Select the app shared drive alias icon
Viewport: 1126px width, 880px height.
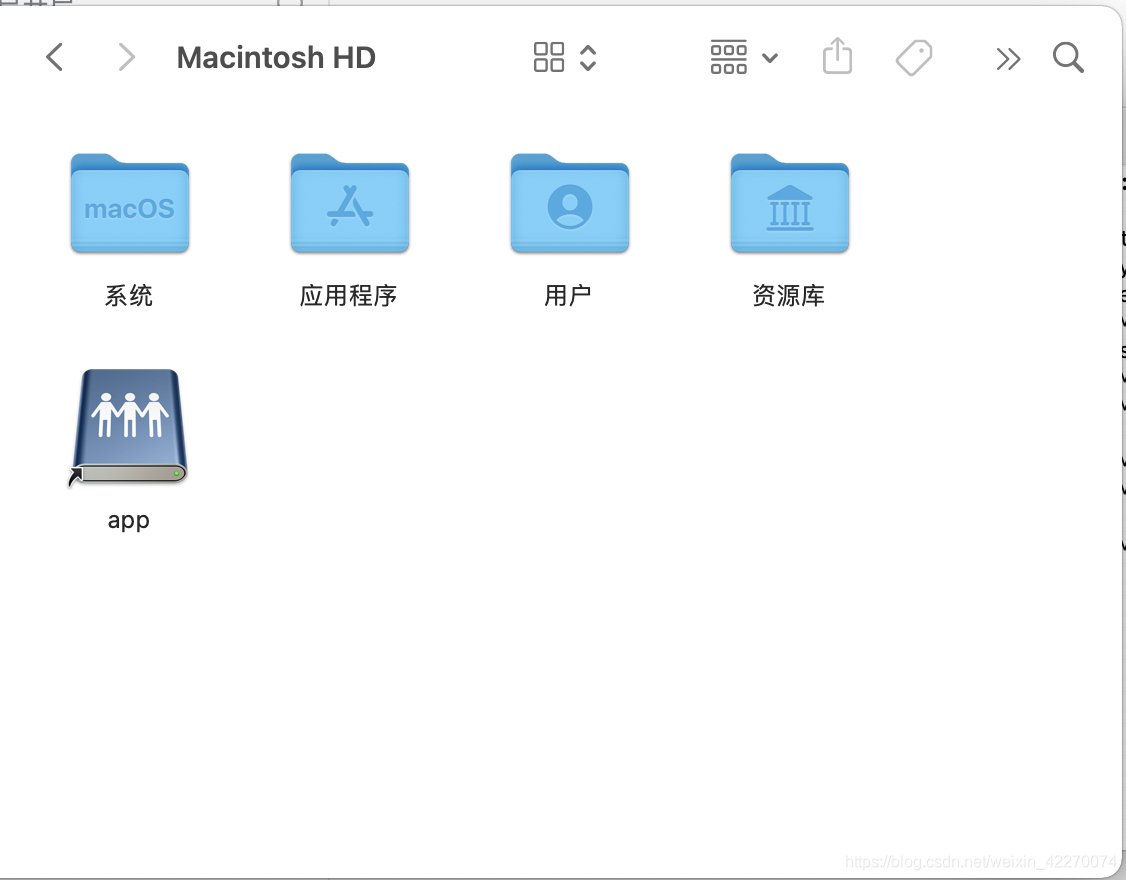coord(129,427)
